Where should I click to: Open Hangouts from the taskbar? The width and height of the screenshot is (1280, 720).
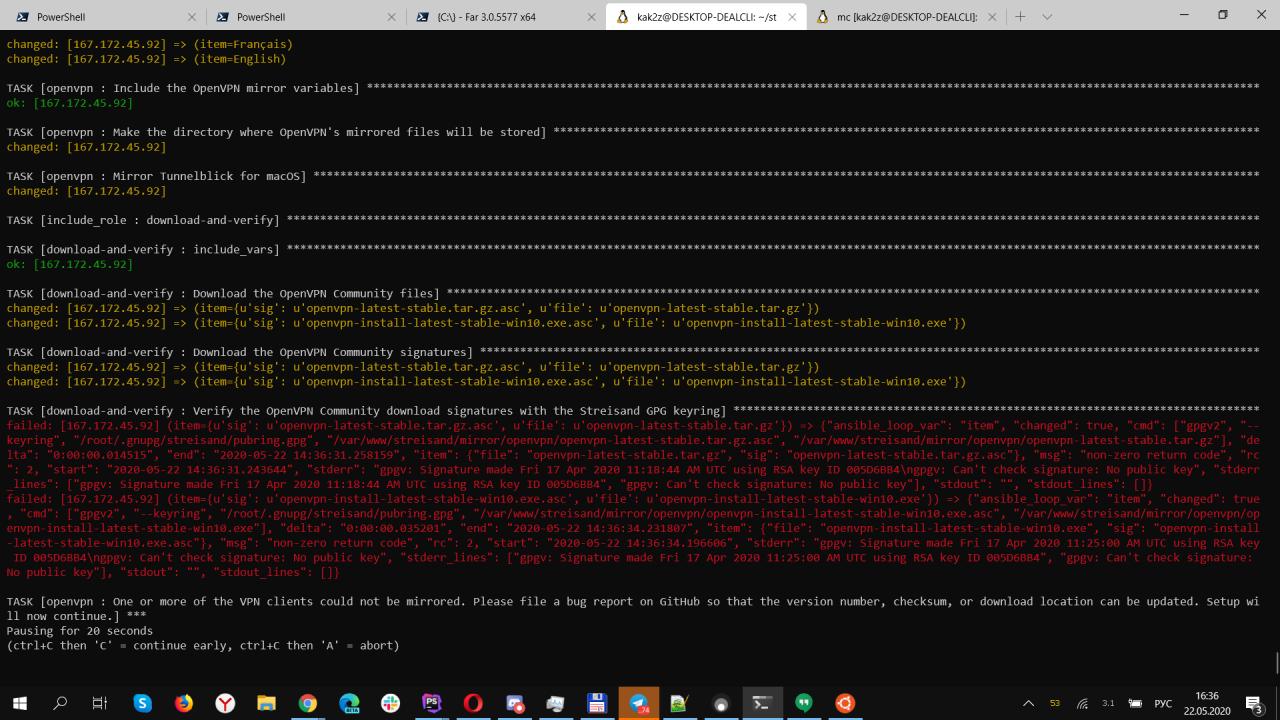click(x=803, y=703)
